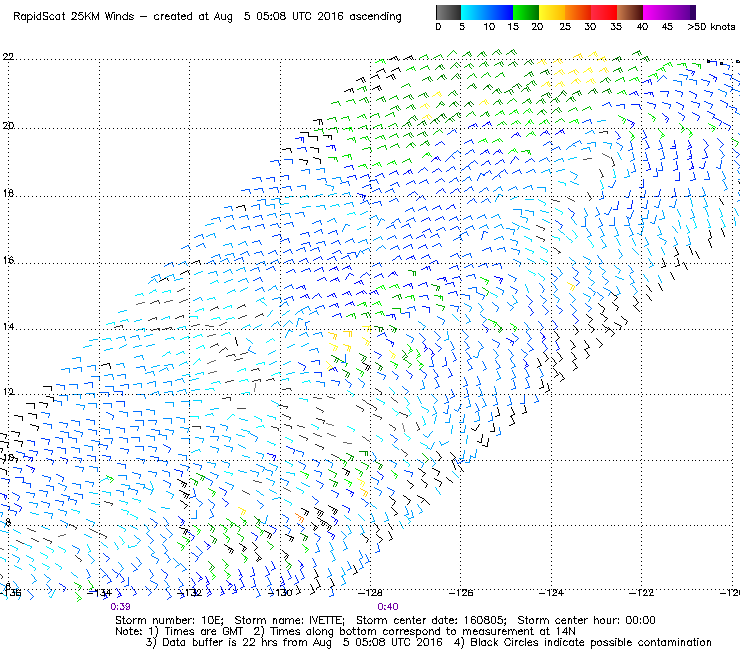Click the longitude label -130
This screenshot has height=650, width=740.
coord(280,592)
